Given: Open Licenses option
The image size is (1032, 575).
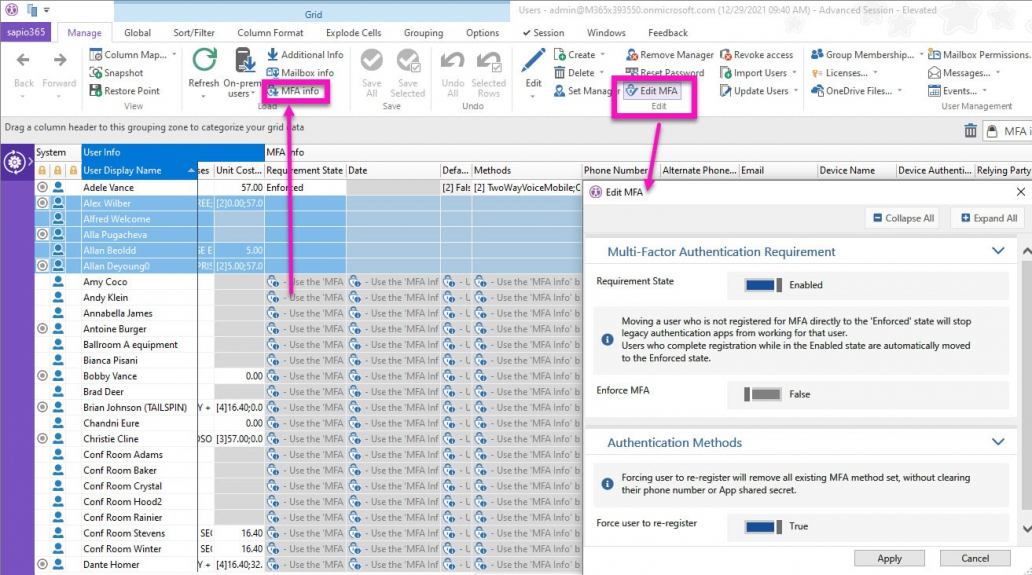Looking at the screenshot, I should click(844, 72).
